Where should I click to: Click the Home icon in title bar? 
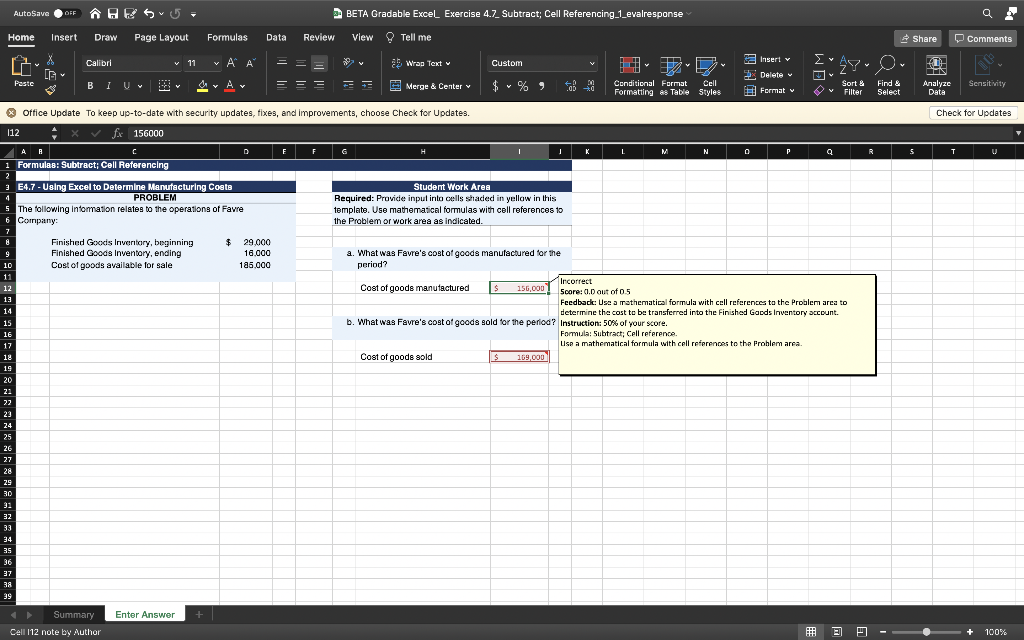(95, 13)
